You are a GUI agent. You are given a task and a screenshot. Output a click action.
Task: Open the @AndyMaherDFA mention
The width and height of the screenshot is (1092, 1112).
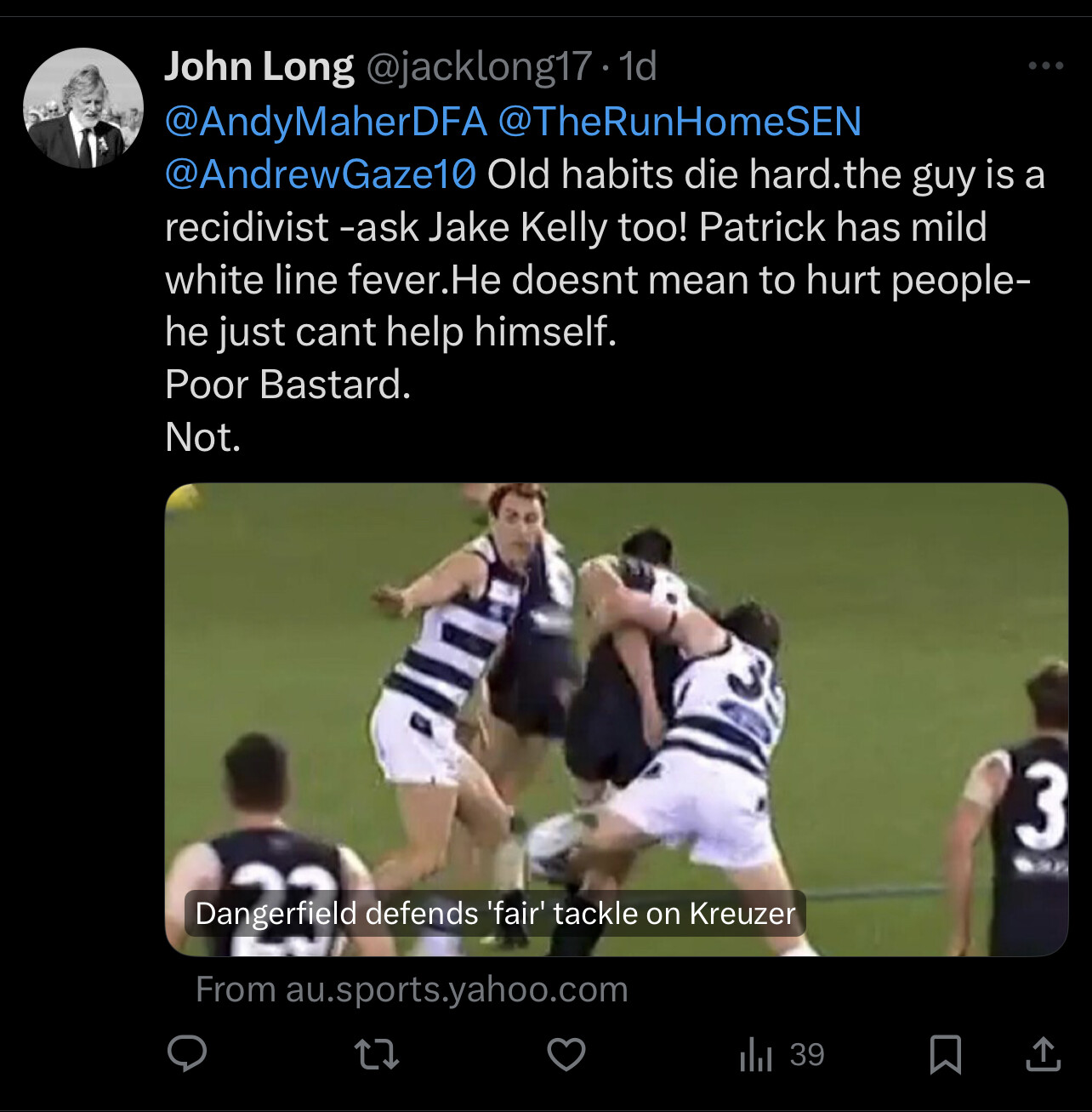[x=326, y=122]
